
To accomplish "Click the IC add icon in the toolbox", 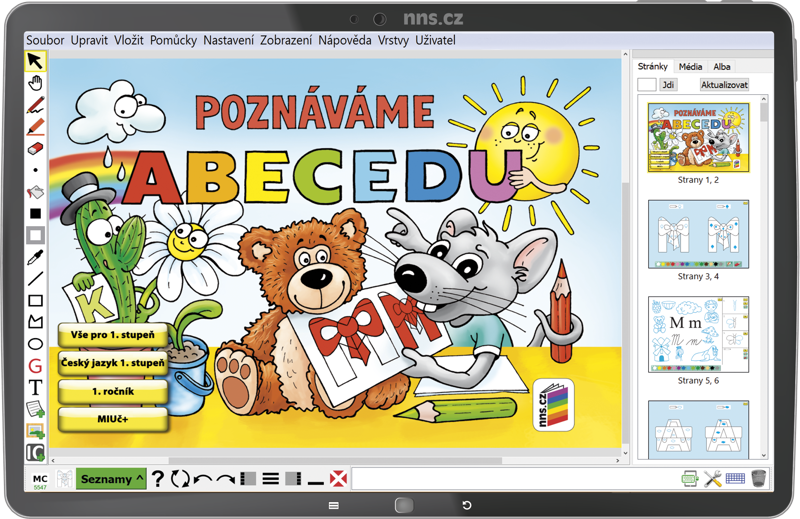I will [35, 453].
